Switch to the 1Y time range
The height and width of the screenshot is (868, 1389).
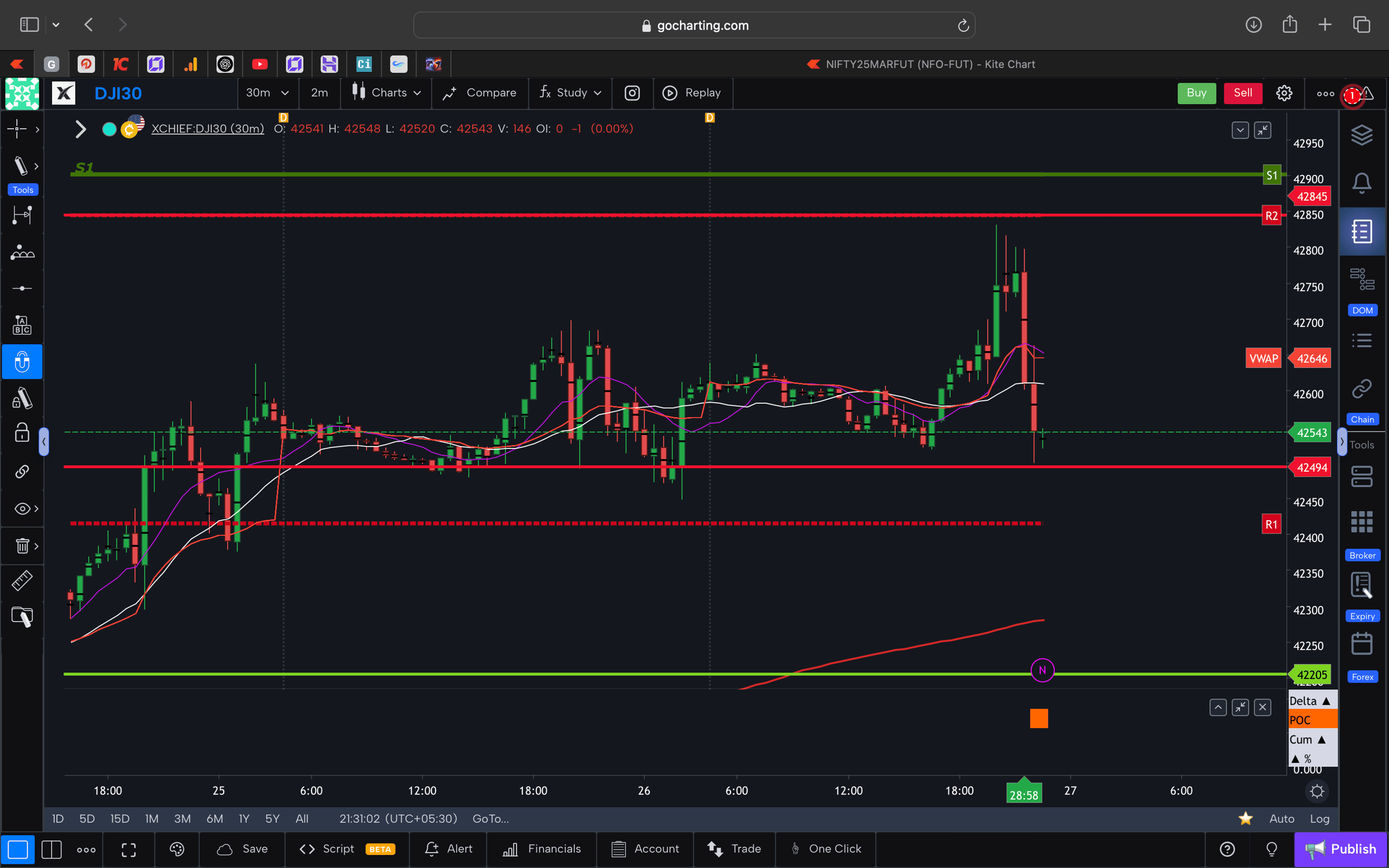tap(244, 818)
